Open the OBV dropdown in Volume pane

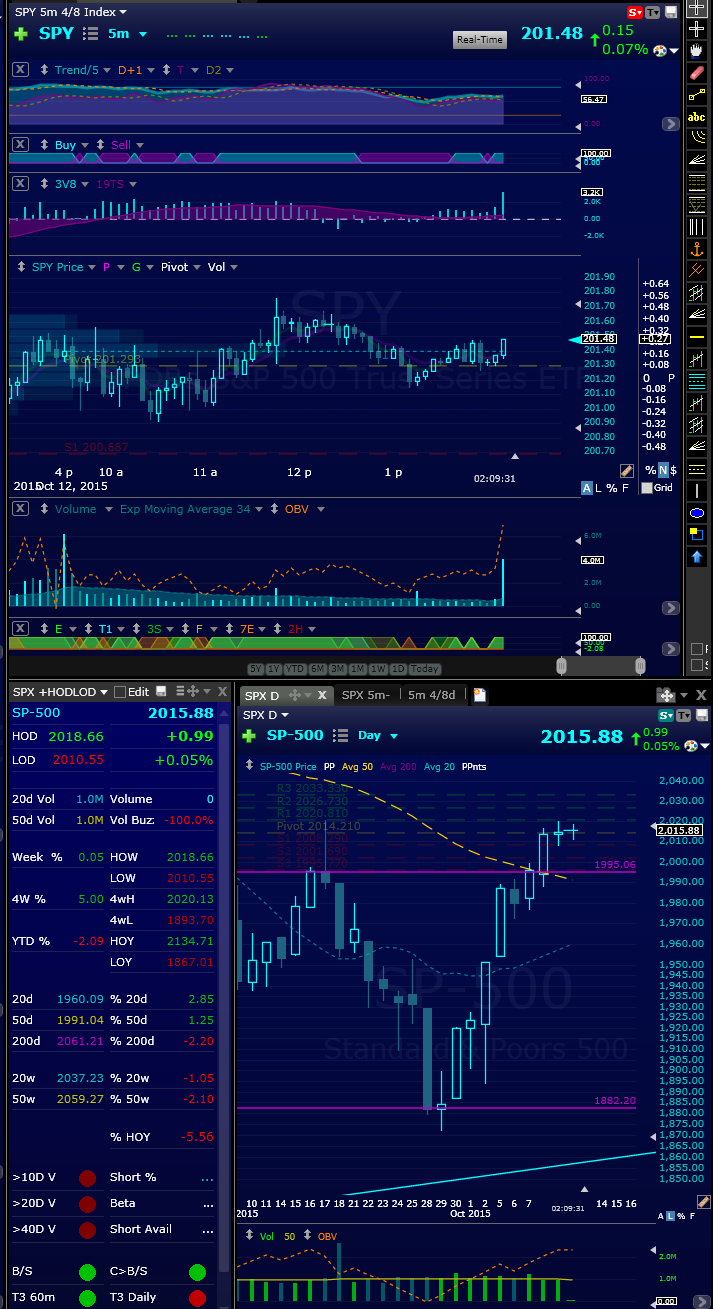[x=320, y=509]
